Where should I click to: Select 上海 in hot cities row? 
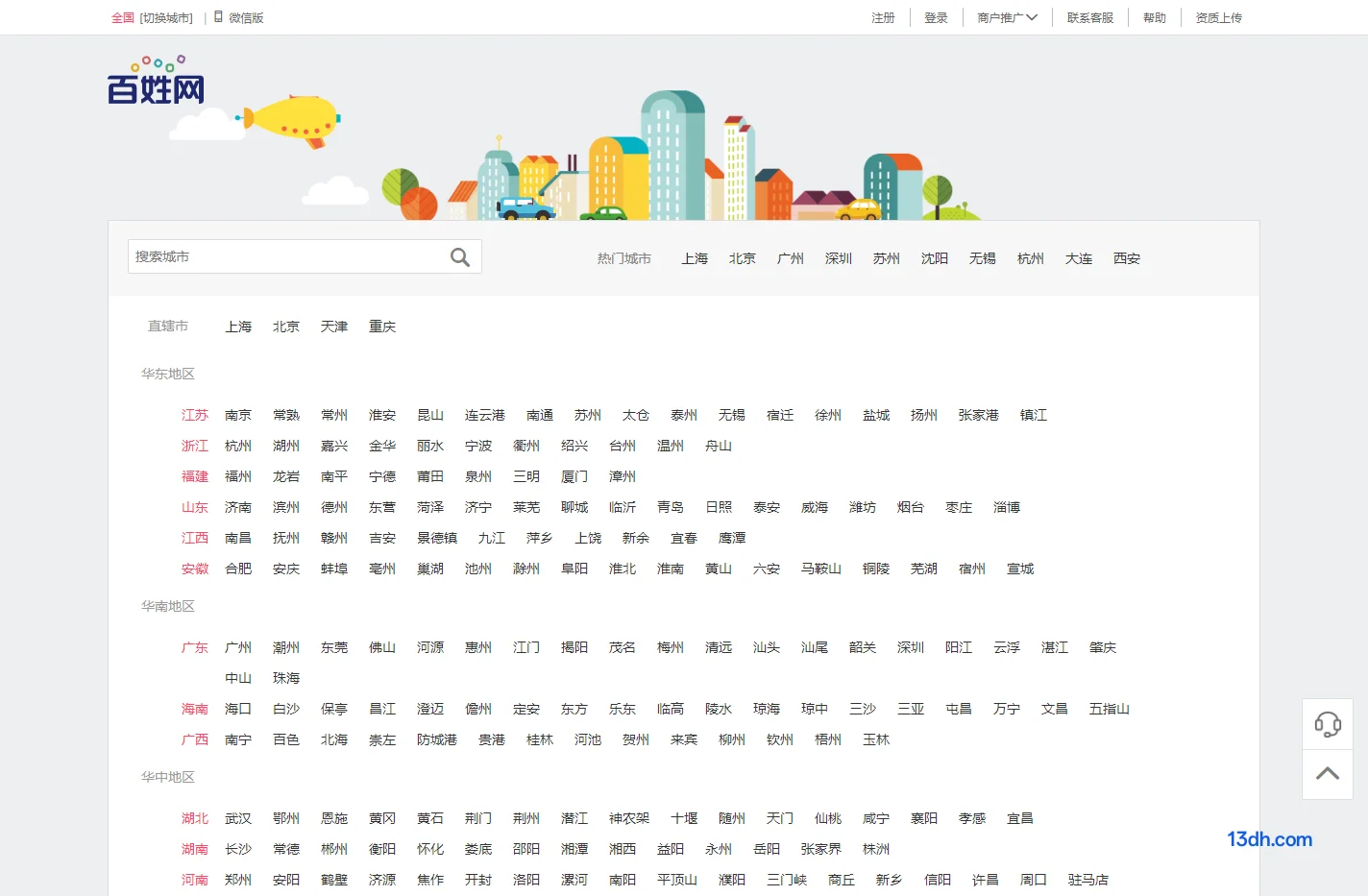pyautogui.click(x=695, y=258)
